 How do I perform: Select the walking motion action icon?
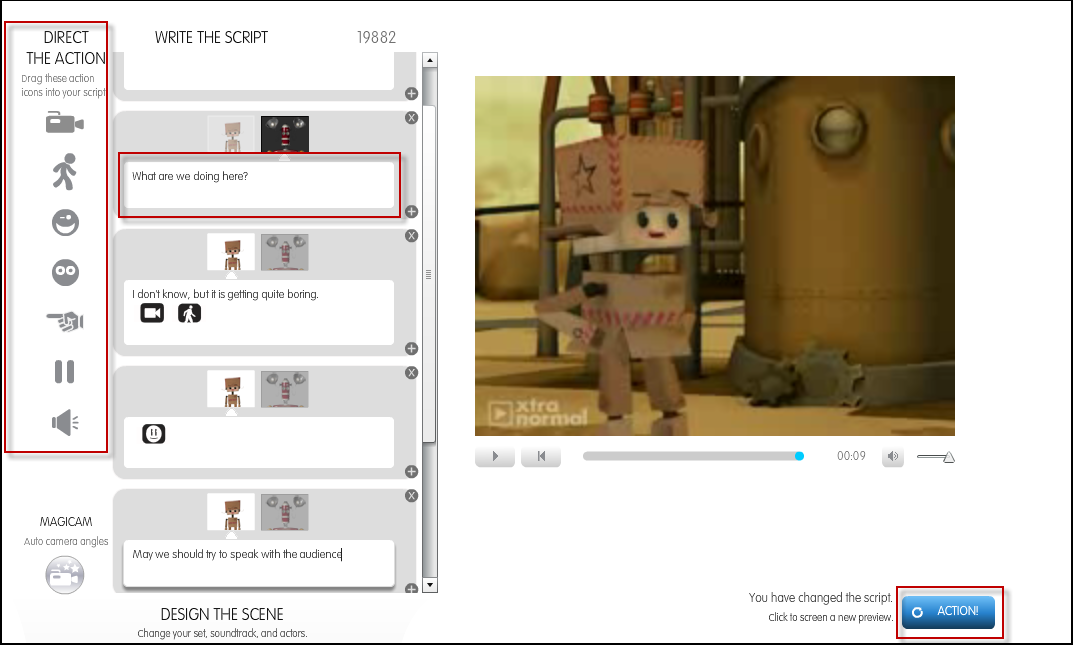pyautogui.click(x=64, y=172)
